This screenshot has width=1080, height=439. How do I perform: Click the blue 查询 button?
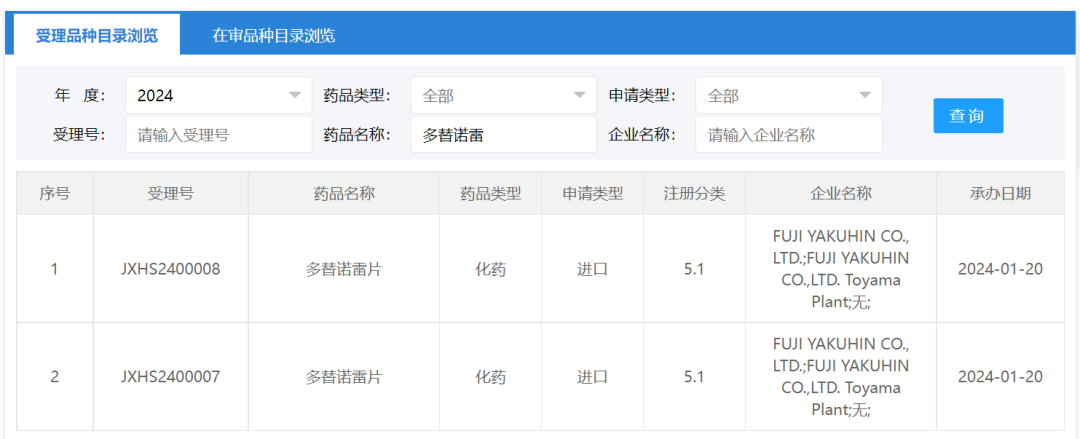pos(968,116)
